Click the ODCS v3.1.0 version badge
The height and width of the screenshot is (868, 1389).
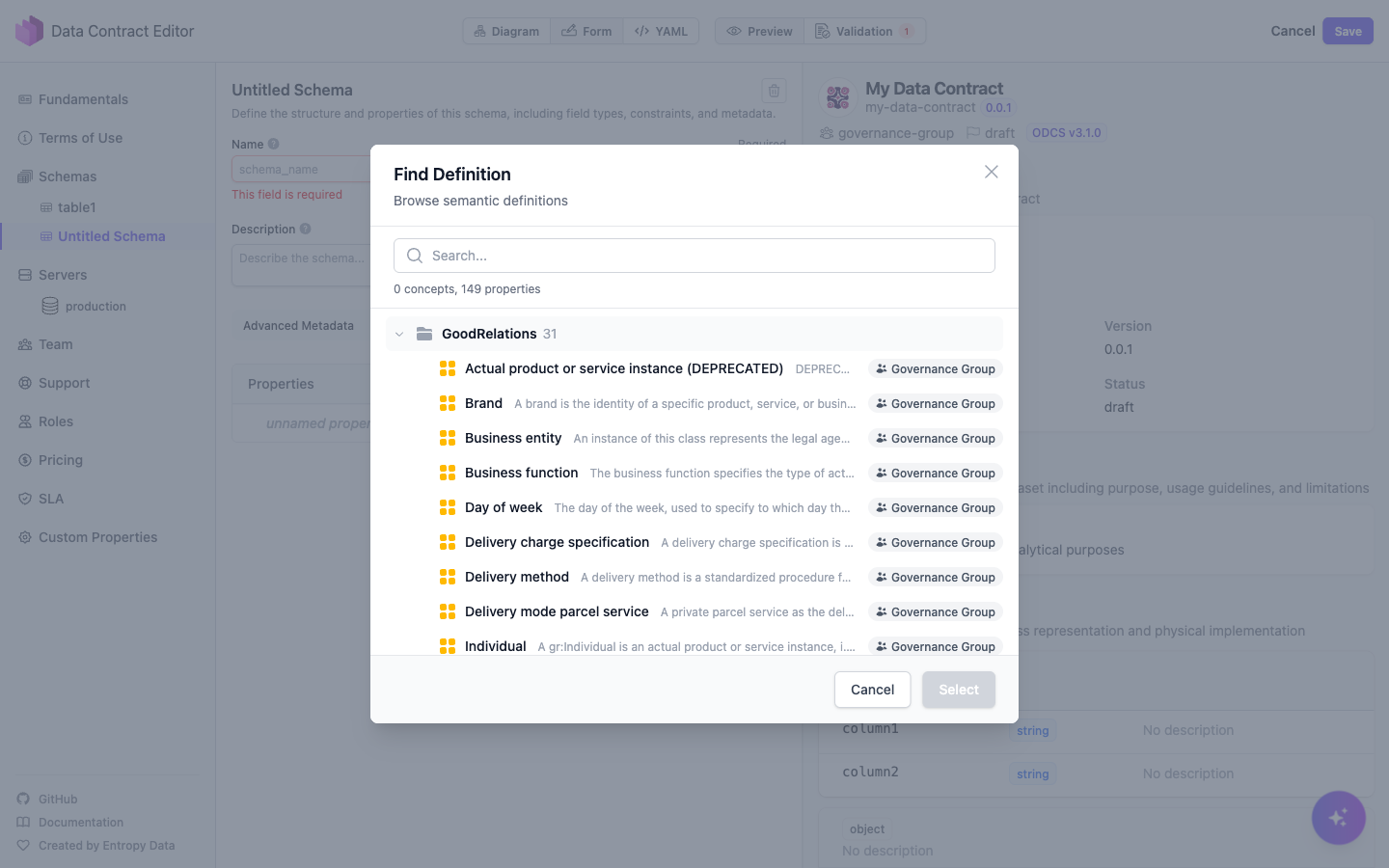point(1067,132)
